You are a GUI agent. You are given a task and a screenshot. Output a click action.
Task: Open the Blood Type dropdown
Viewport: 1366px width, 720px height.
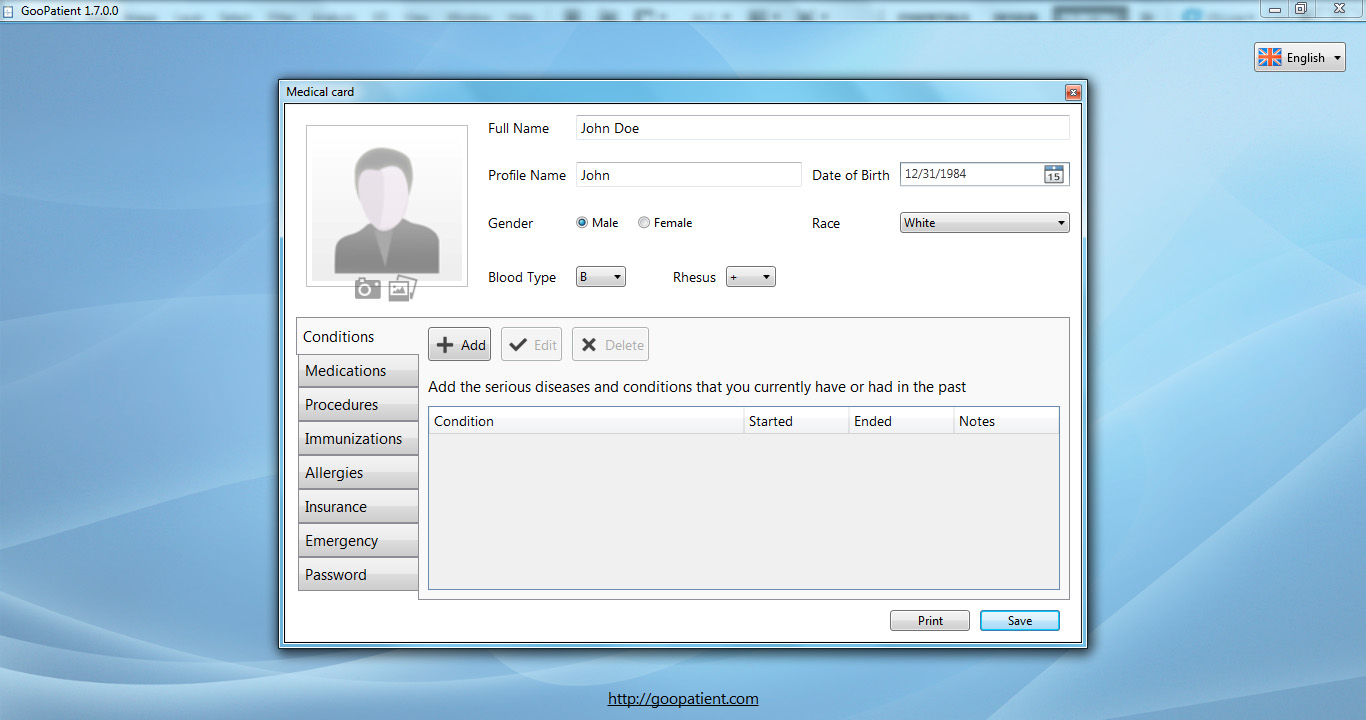(x=601, y=277)
